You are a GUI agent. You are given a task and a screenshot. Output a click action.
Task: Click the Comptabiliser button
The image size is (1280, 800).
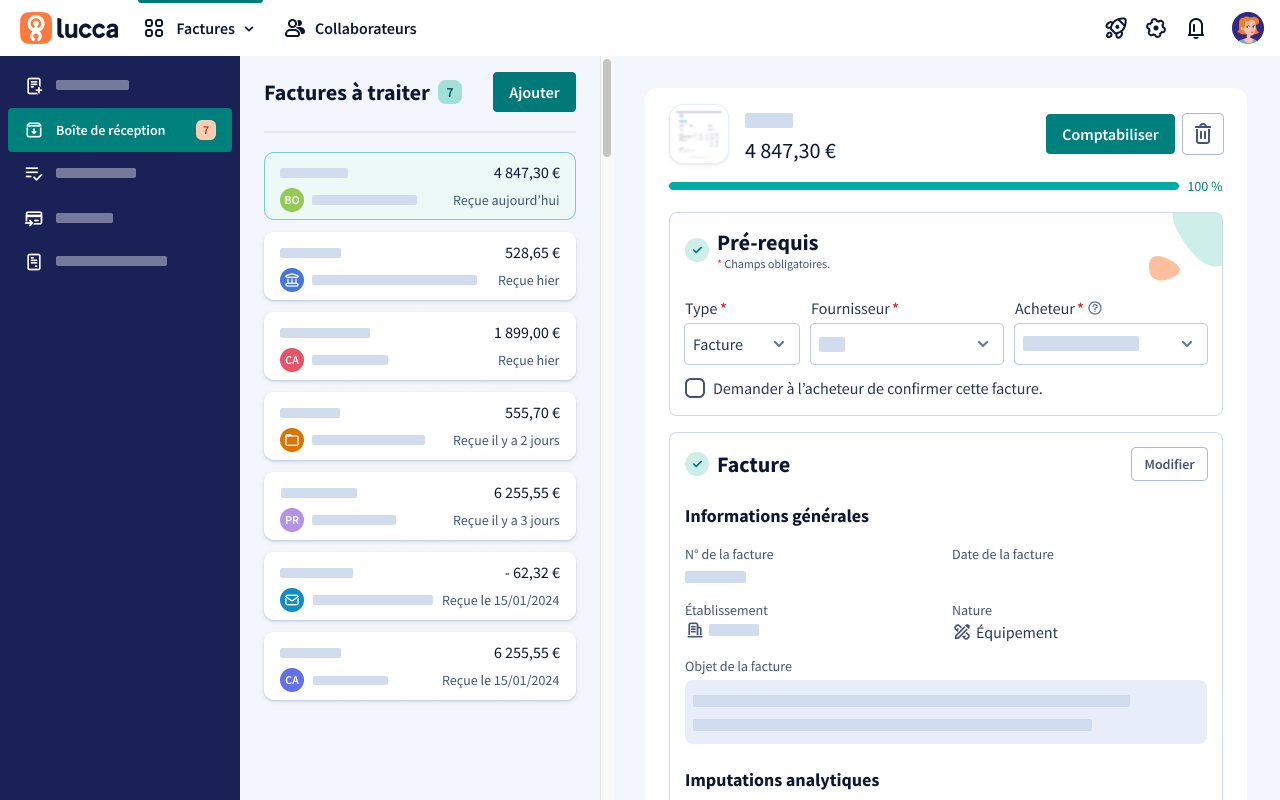[1110, 134]
